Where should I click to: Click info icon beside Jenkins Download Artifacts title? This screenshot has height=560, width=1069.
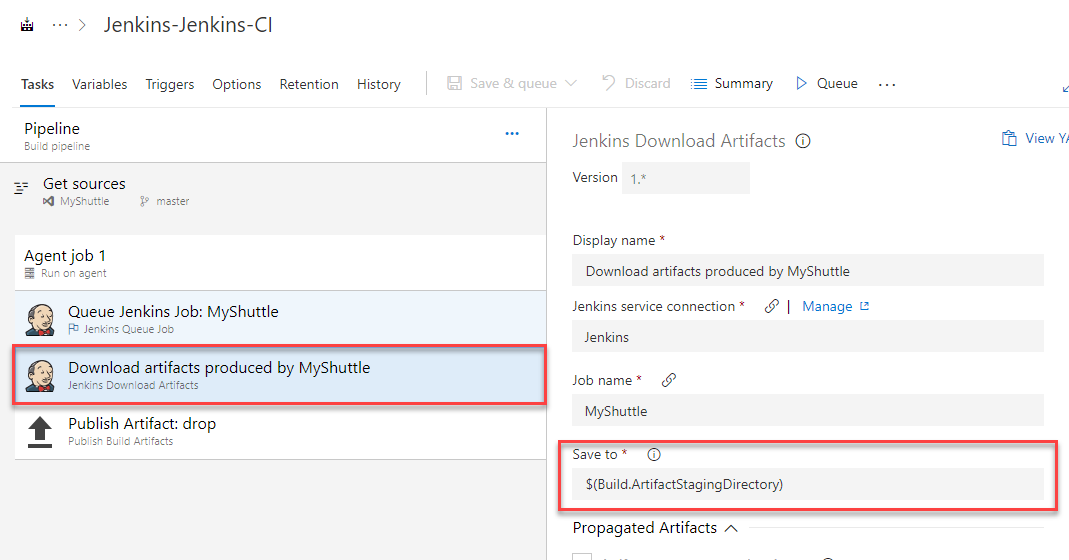point(803,141)
